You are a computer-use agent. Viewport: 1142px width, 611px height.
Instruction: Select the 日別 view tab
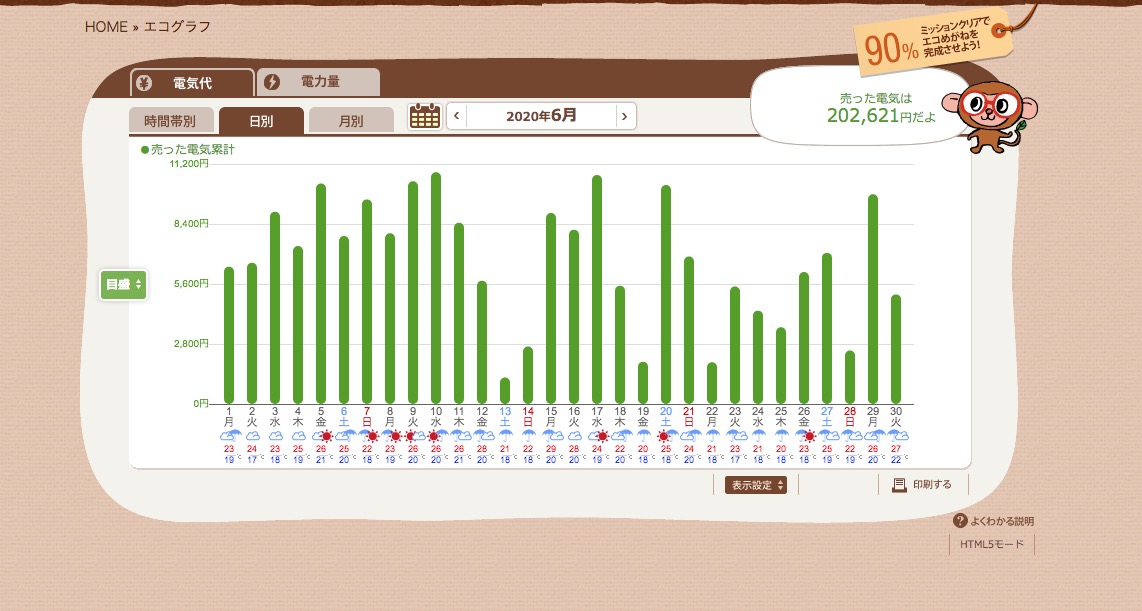(x=261, y=121)
